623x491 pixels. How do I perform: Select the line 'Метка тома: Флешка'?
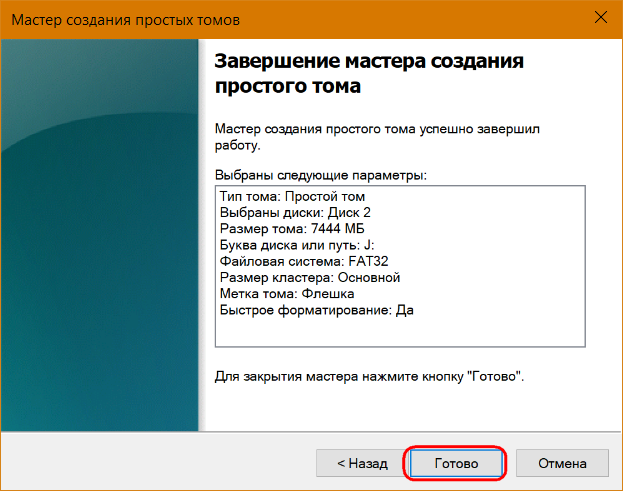[x=287, y=294]
